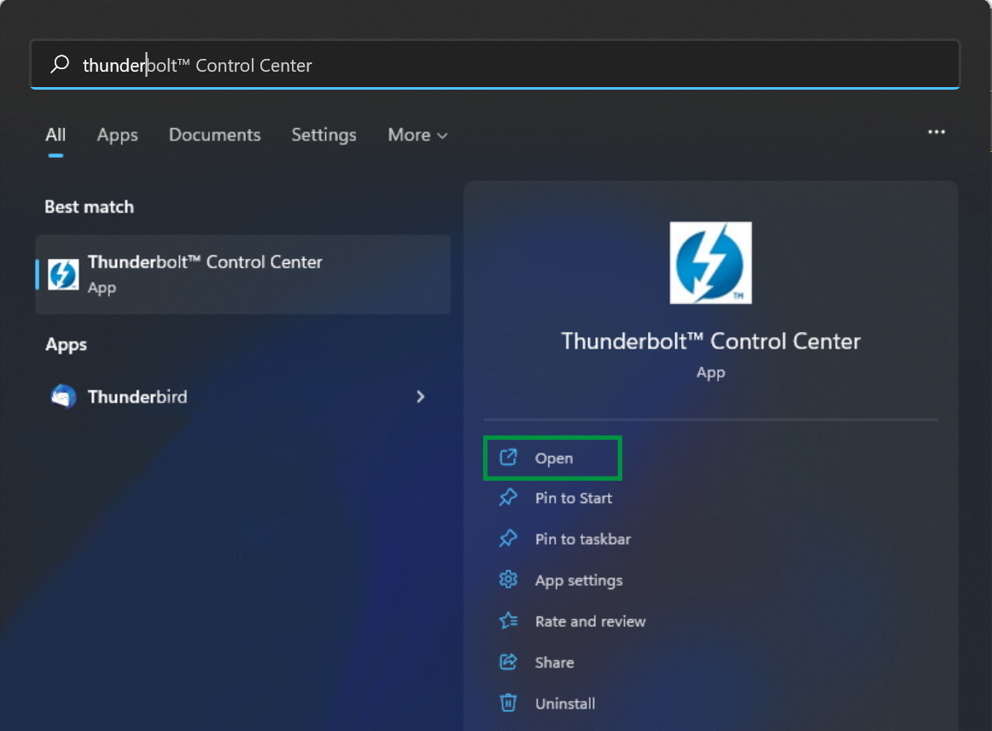Switch to the Documents tab

pyautogui.click(x=214, y=134)
